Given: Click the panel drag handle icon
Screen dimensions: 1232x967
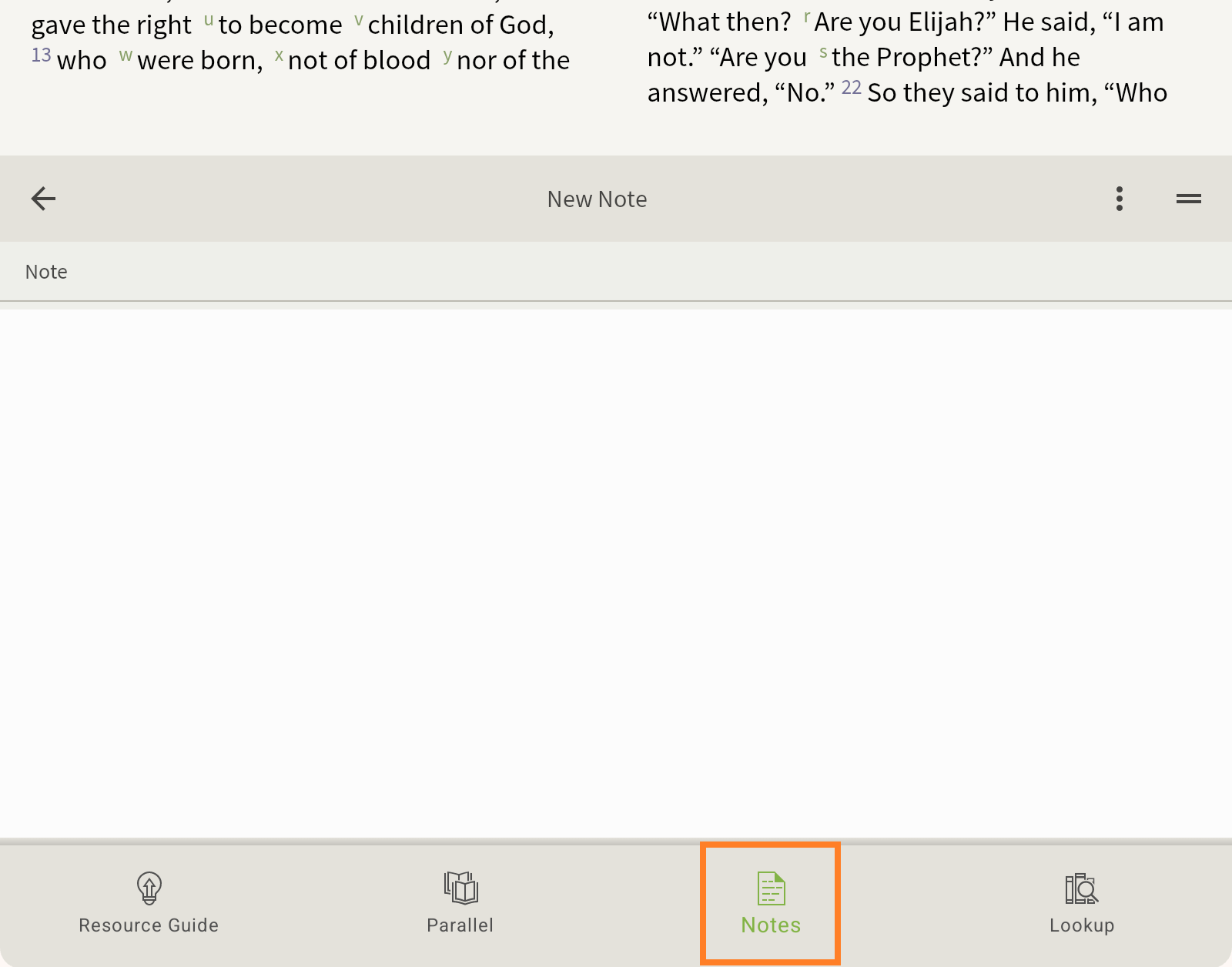Looking at the screenshot, I should [1188, 199].
